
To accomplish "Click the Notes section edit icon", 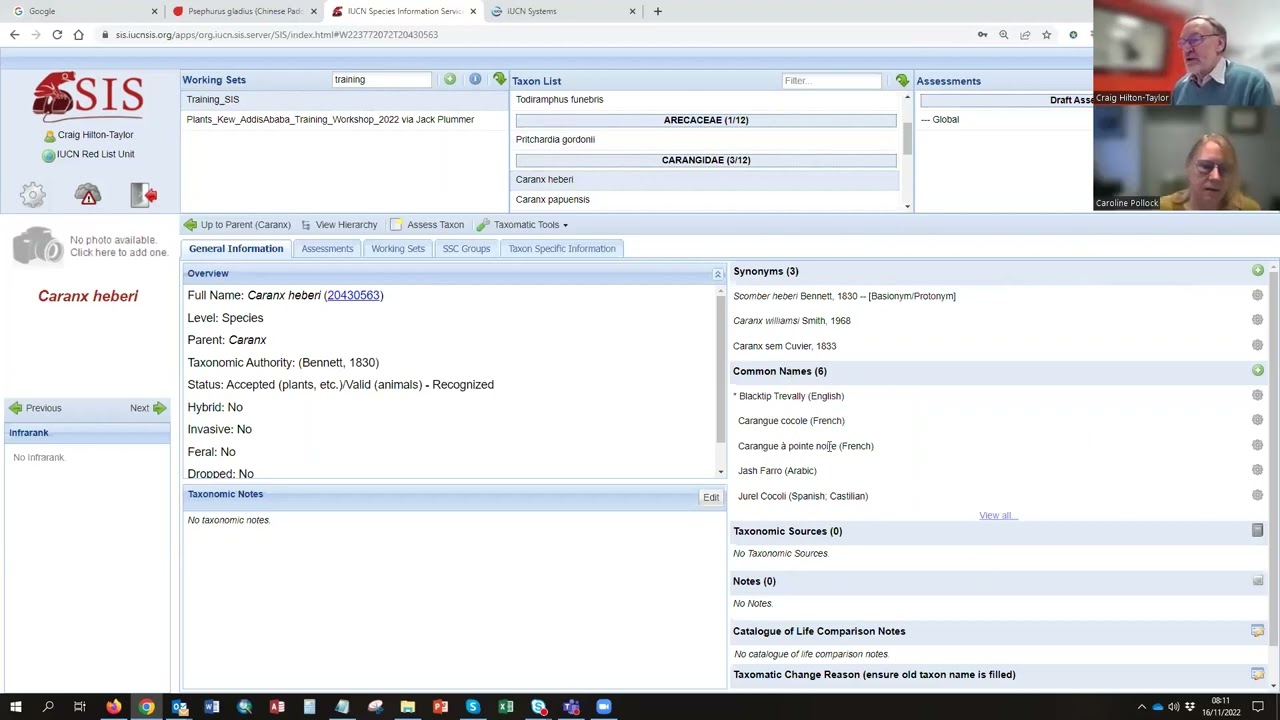I will coord(1257,581).
